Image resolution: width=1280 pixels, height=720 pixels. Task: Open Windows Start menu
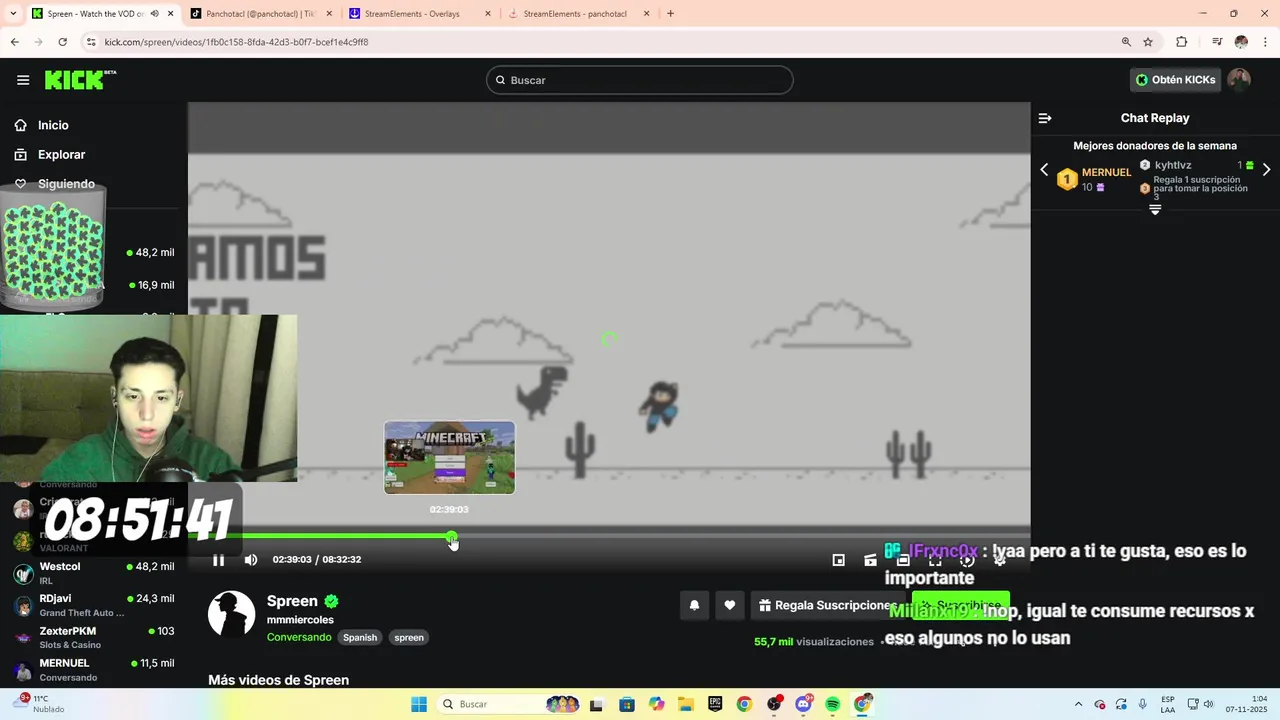(419, 704)
